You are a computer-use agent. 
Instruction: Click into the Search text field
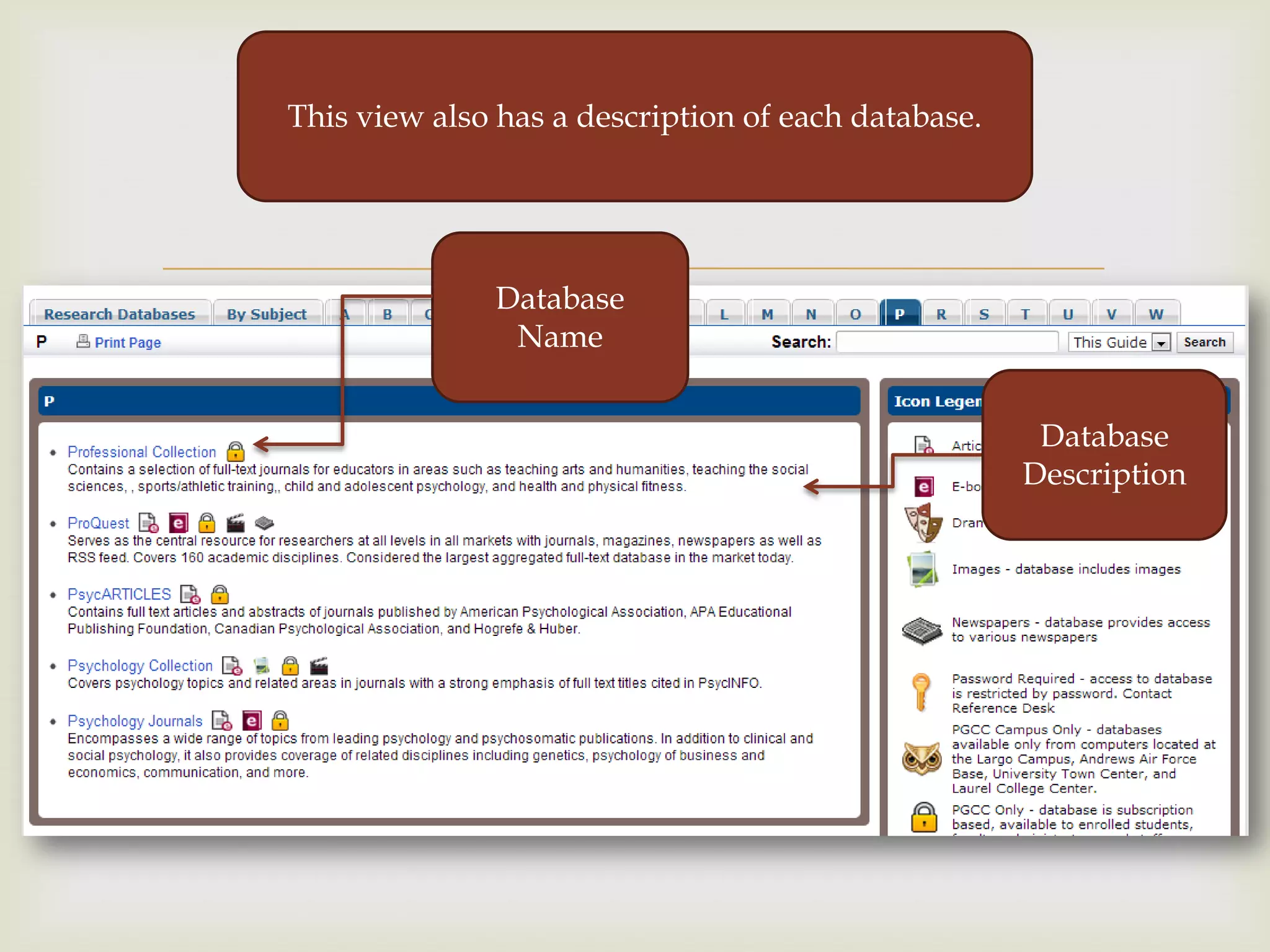tap(947, 342)
